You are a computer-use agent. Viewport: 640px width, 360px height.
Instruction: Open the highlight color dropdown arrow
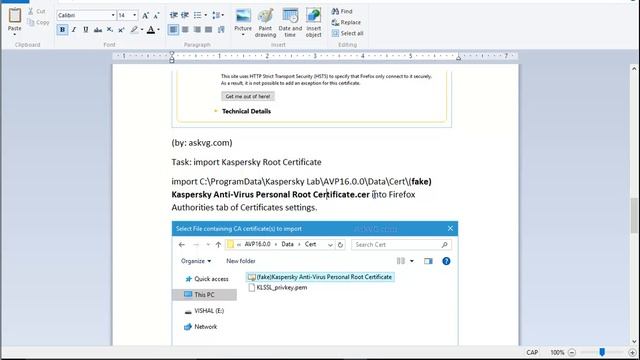pos(142,29)
